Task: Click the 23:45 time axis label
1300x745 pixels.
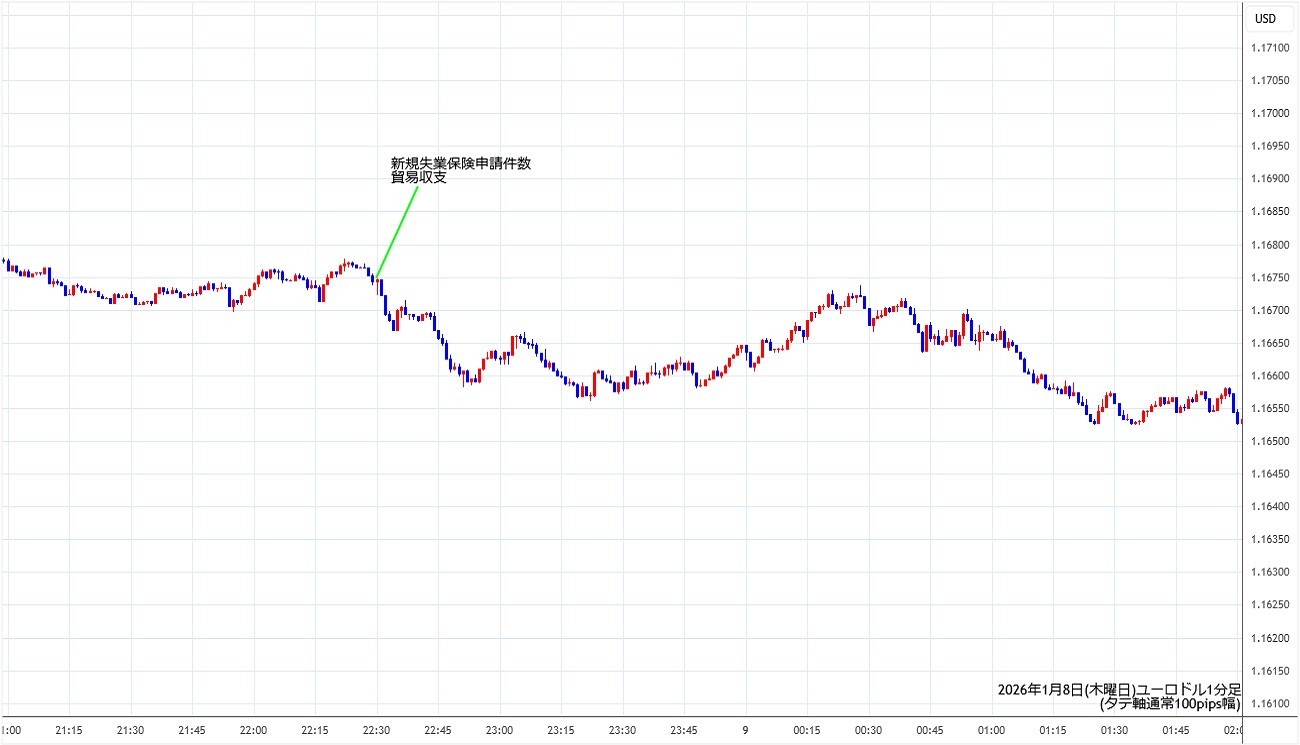Action: point(684,730)
